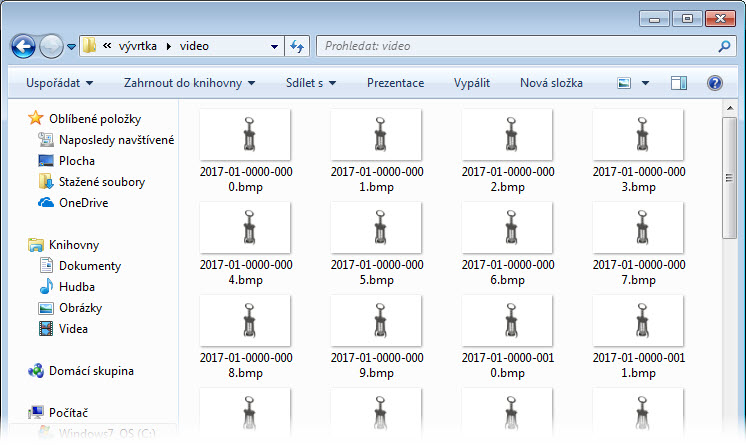Image resolution: width=746 pixels, height=445 pixels.
Task: Refresh the folder view
Action: click(297, 46)
